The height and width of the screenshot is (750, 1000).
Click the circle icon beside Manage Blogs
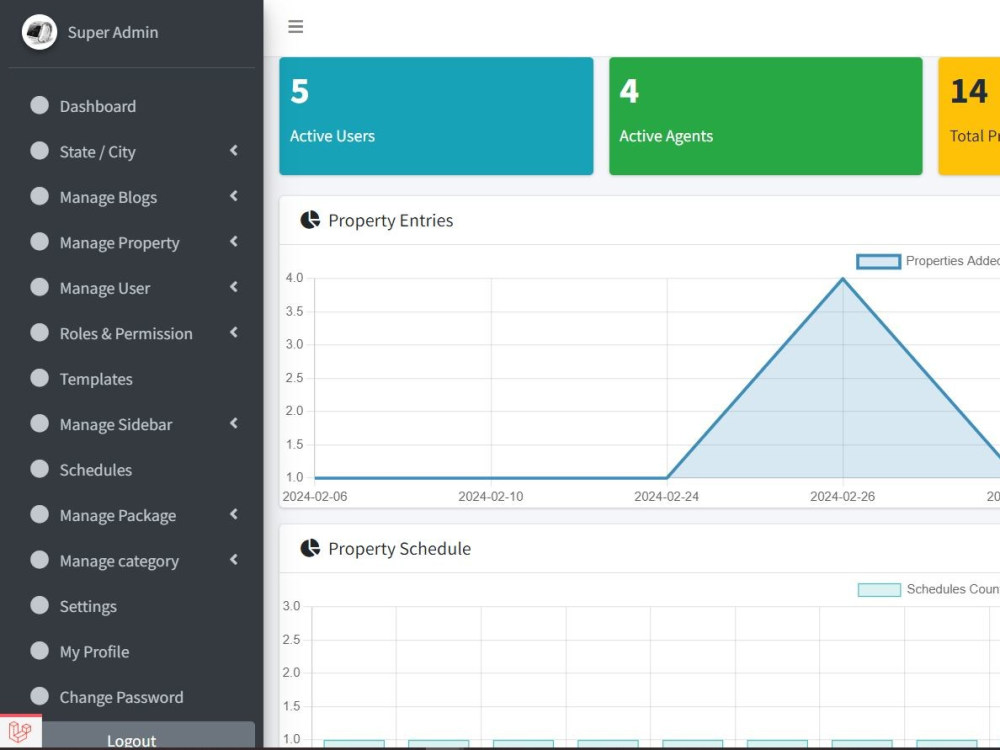40,196
